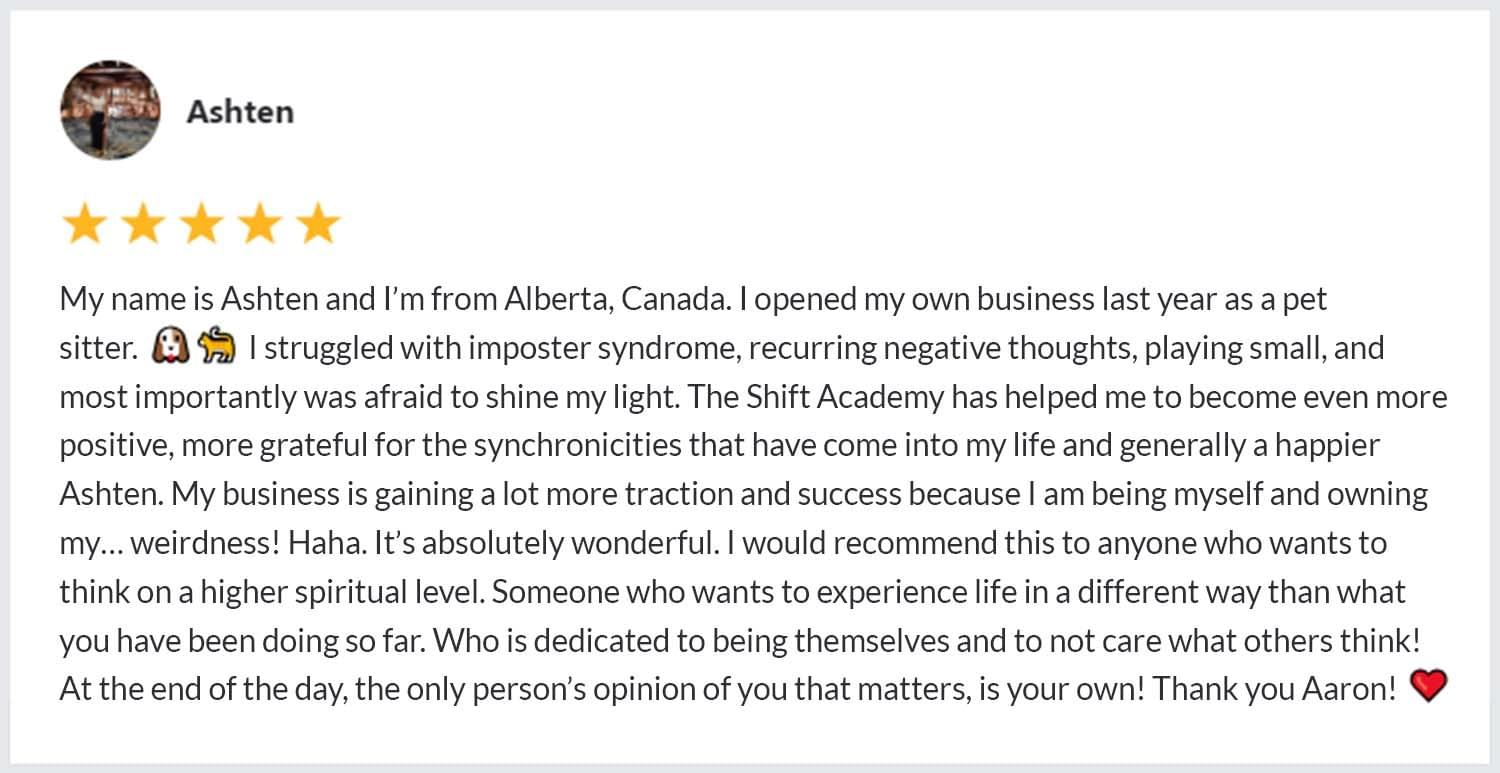The height and width of the screenshot is (773, 1500).
Task: Click Ashten's profile picture
Action: tap(110, 110)
